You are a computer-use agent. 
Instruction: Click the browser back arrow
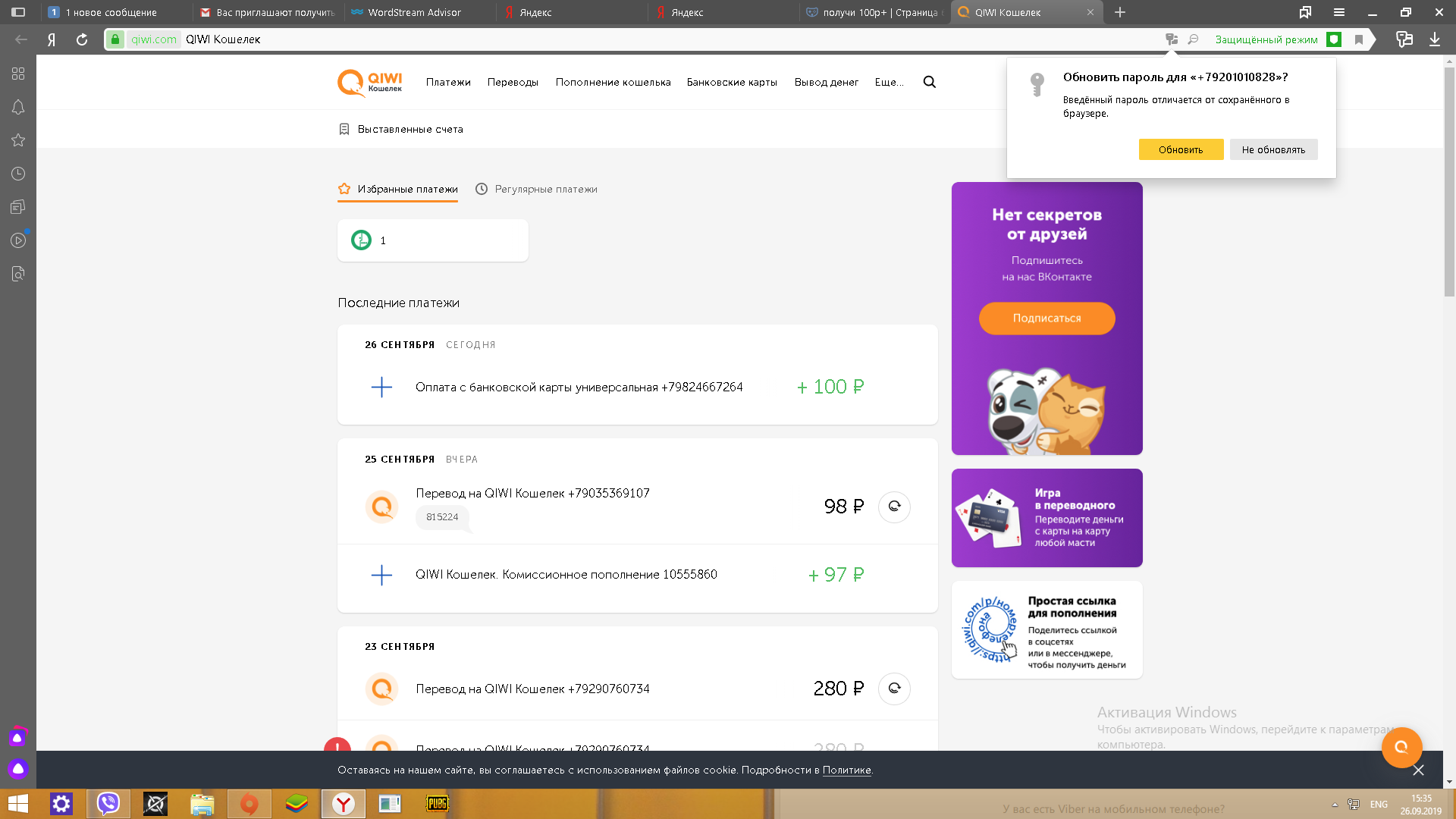point(21,39)
